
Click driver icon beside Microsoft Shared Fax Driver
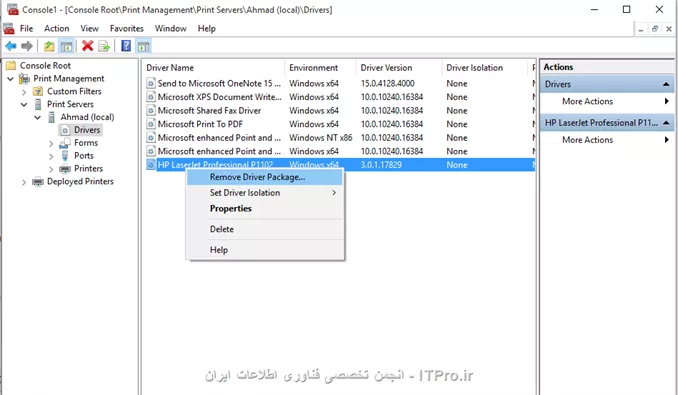click(x=151, y=111)
